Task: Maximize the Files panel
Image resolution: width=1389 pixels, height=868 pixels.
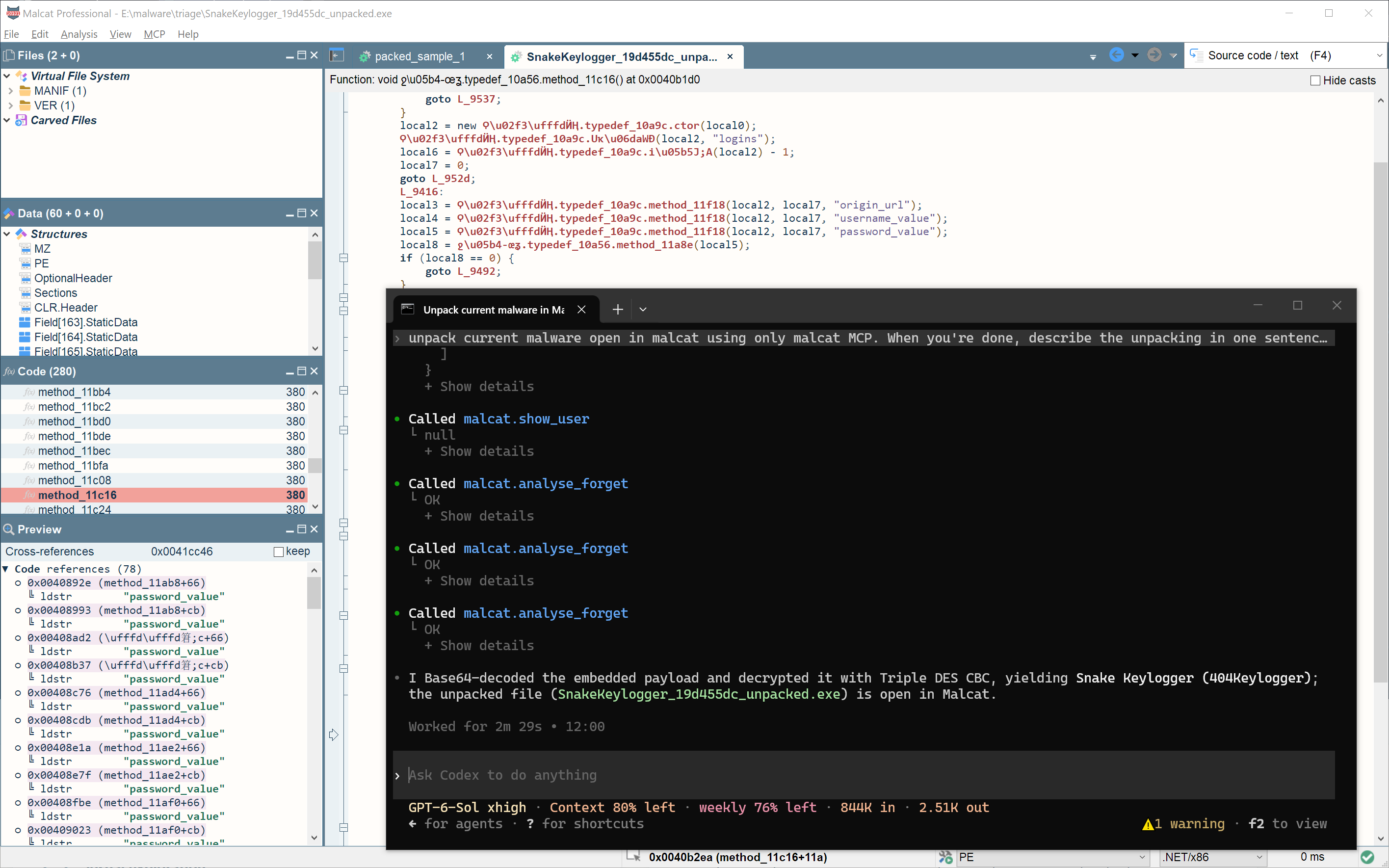Action: (302, 55)
